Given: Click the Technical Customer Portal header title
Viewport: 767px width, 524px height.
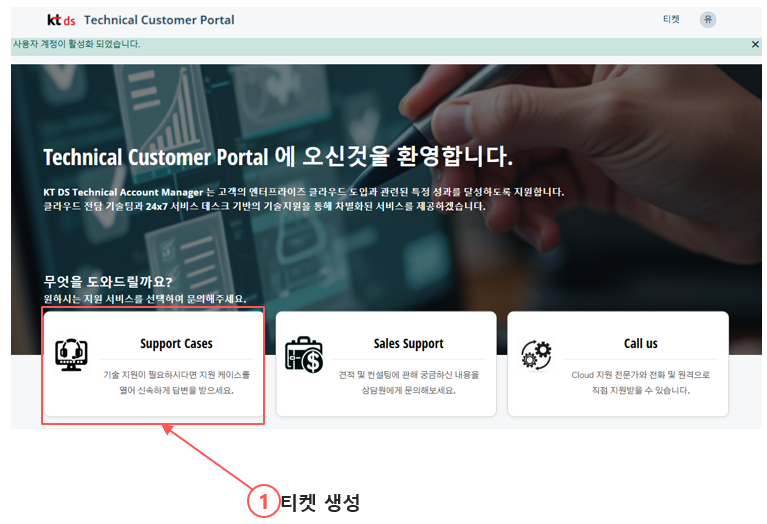Looking at the screenshot, I should pos(159,20).
